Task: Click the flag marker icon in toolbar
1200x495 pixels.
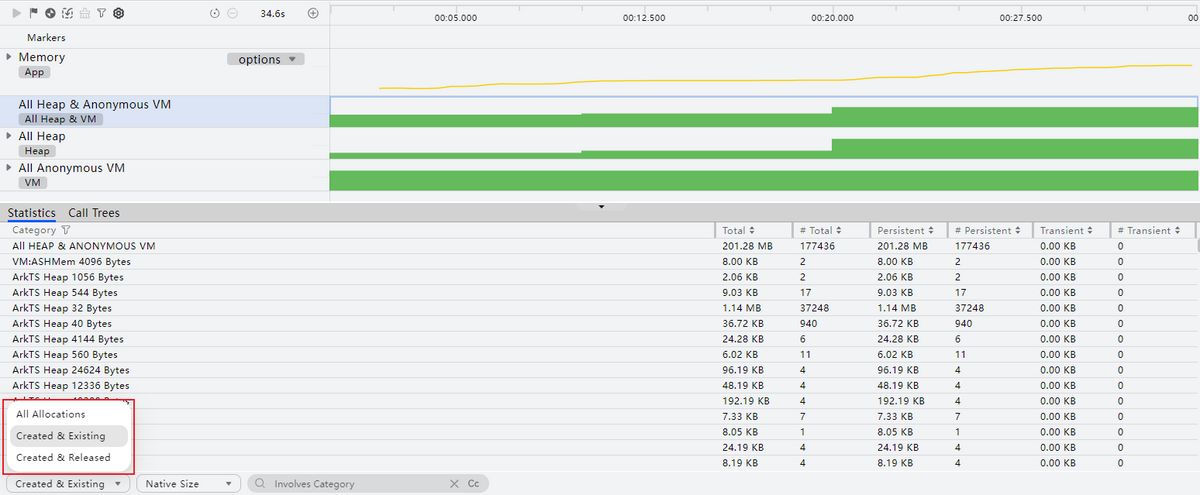Action: [x=33, y=13]
